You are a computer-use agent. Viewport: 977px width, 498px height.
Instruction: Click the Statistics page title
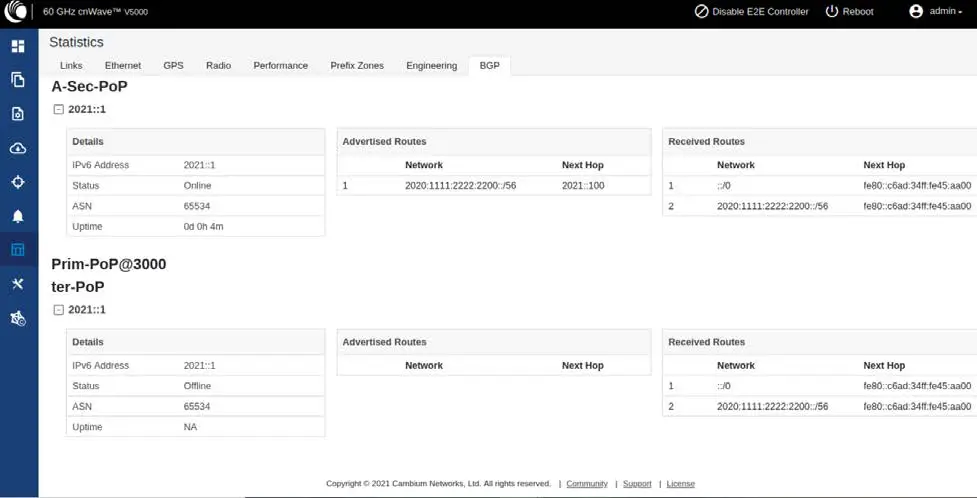(76, 42)
